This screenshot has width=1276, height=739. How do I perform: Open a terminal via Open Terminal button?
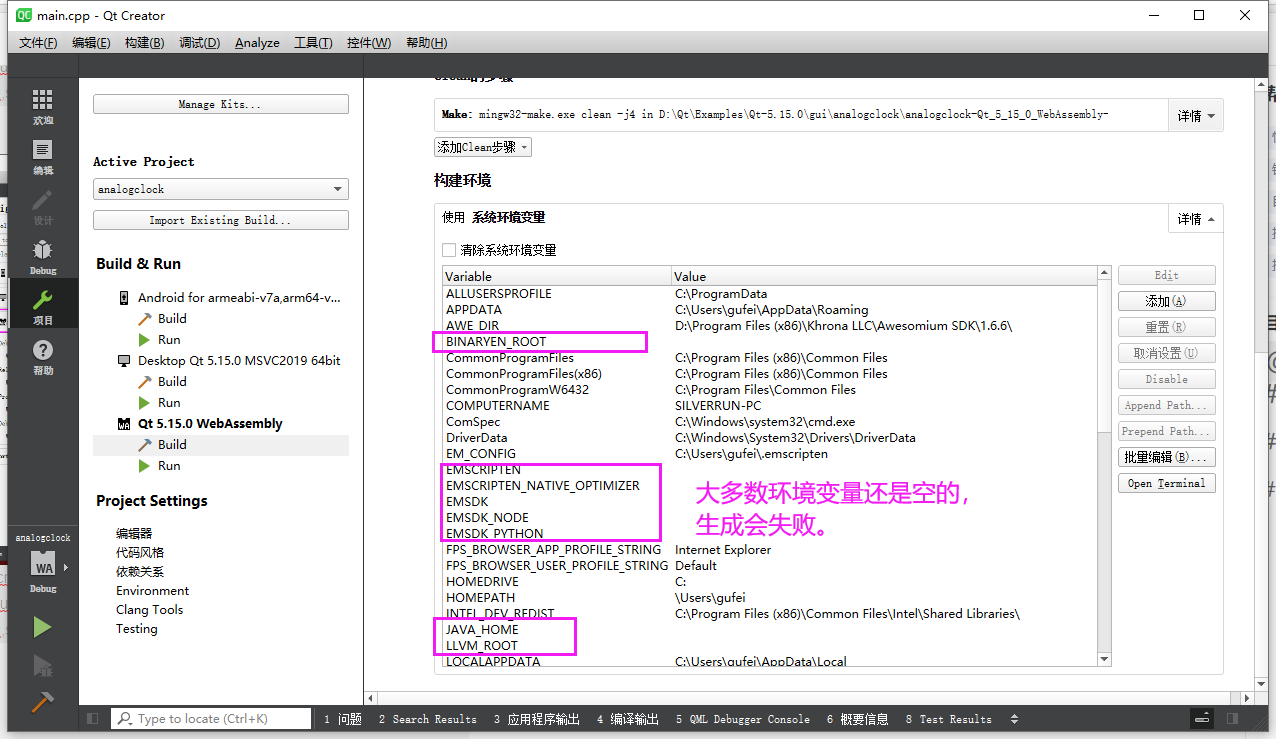click(1166, 483)
